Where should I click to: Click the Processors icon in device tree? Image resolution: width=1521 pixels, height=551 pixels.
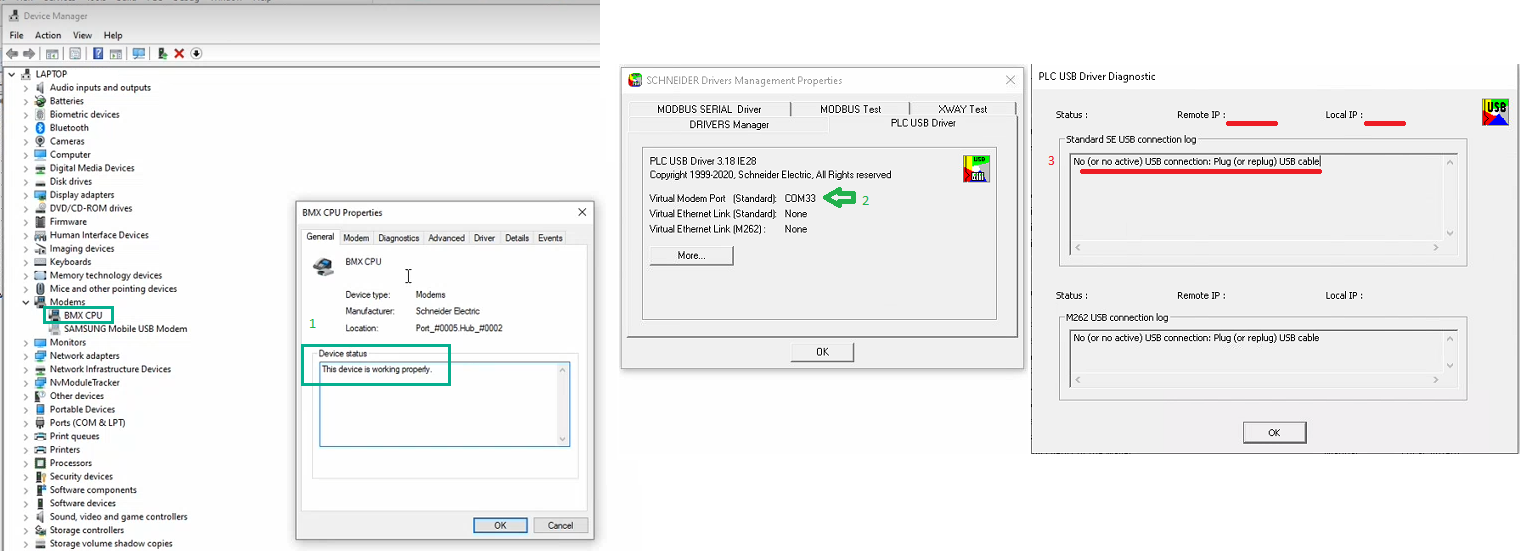pyautogui.click(x=41, y=463)
